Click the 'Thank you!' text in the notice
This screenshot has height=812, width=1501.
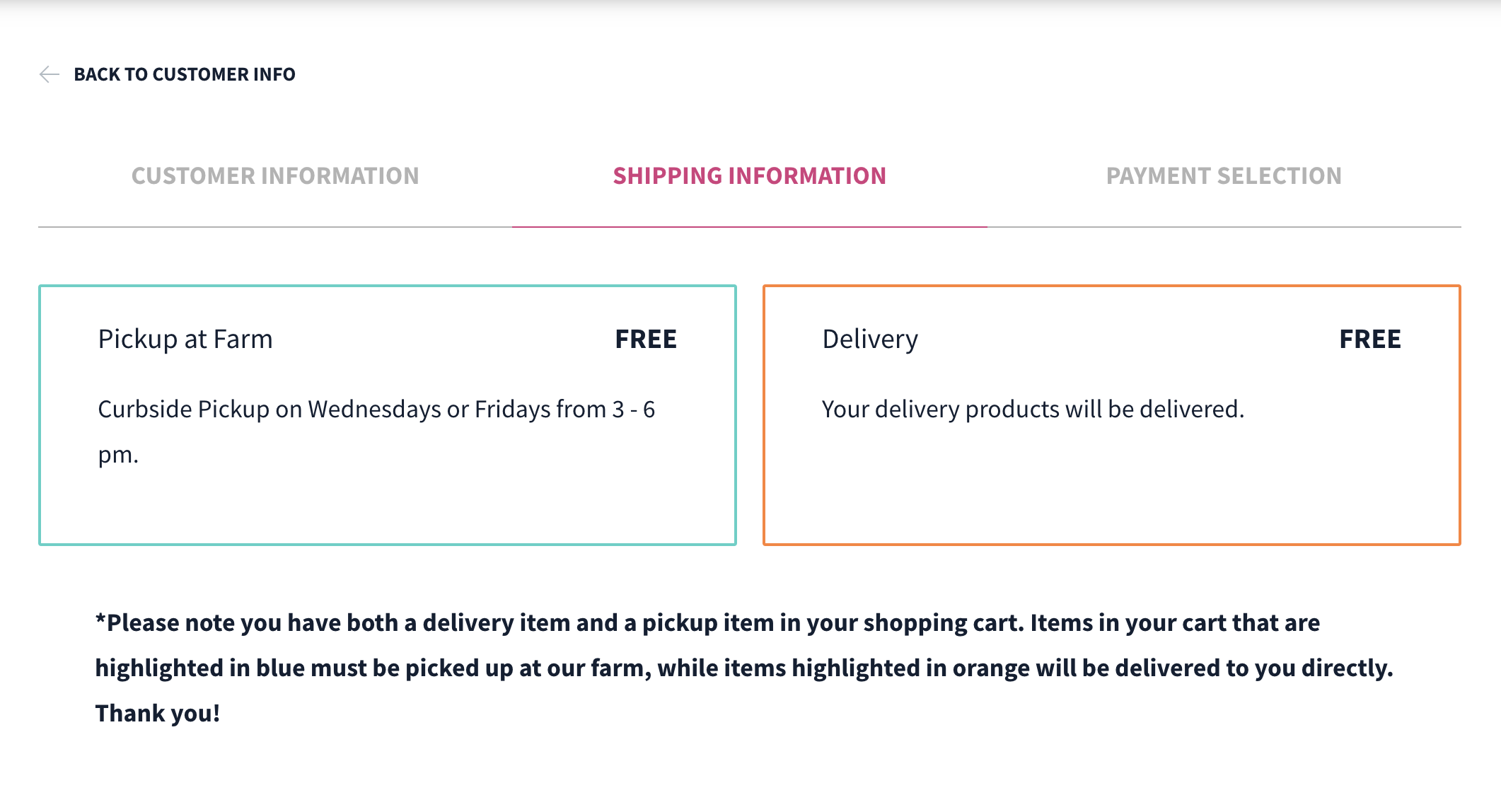pyautogui.click(x=158, y=713)
